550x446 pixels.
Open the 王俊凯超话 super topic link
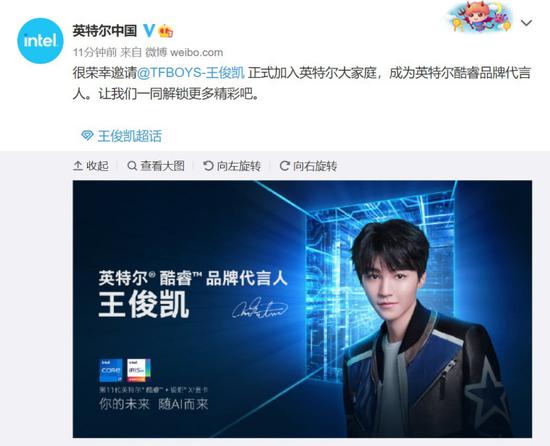(x=129, y=136)
